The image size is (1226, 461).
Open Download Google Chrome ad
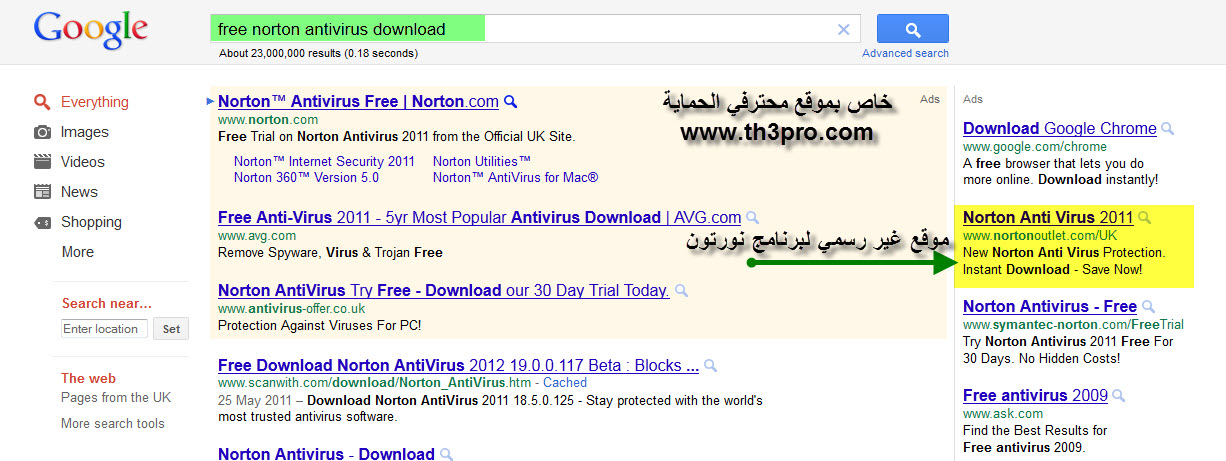1059,128
